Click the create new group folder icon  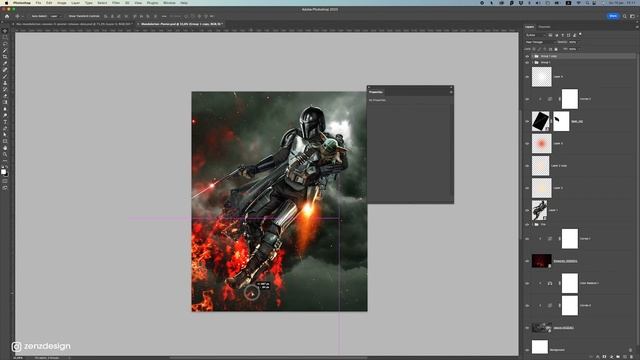[x=618, y=356]
